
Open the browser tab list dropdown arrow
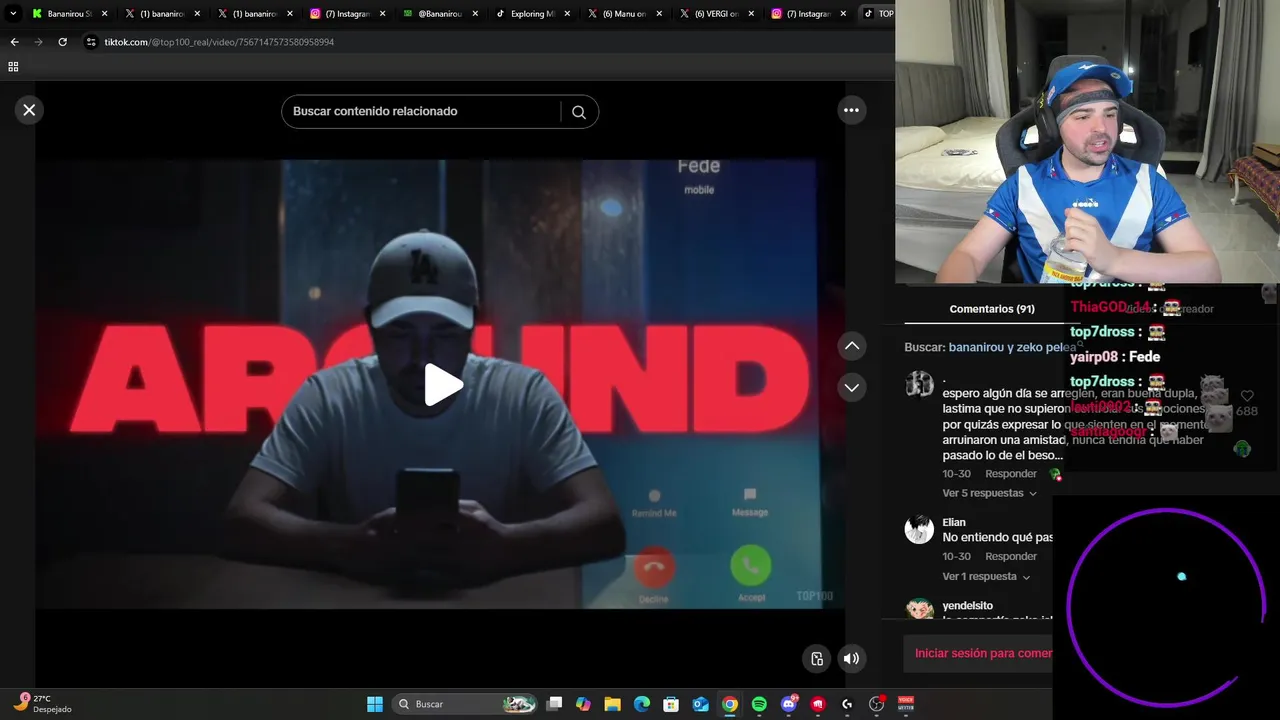point(13,14)
